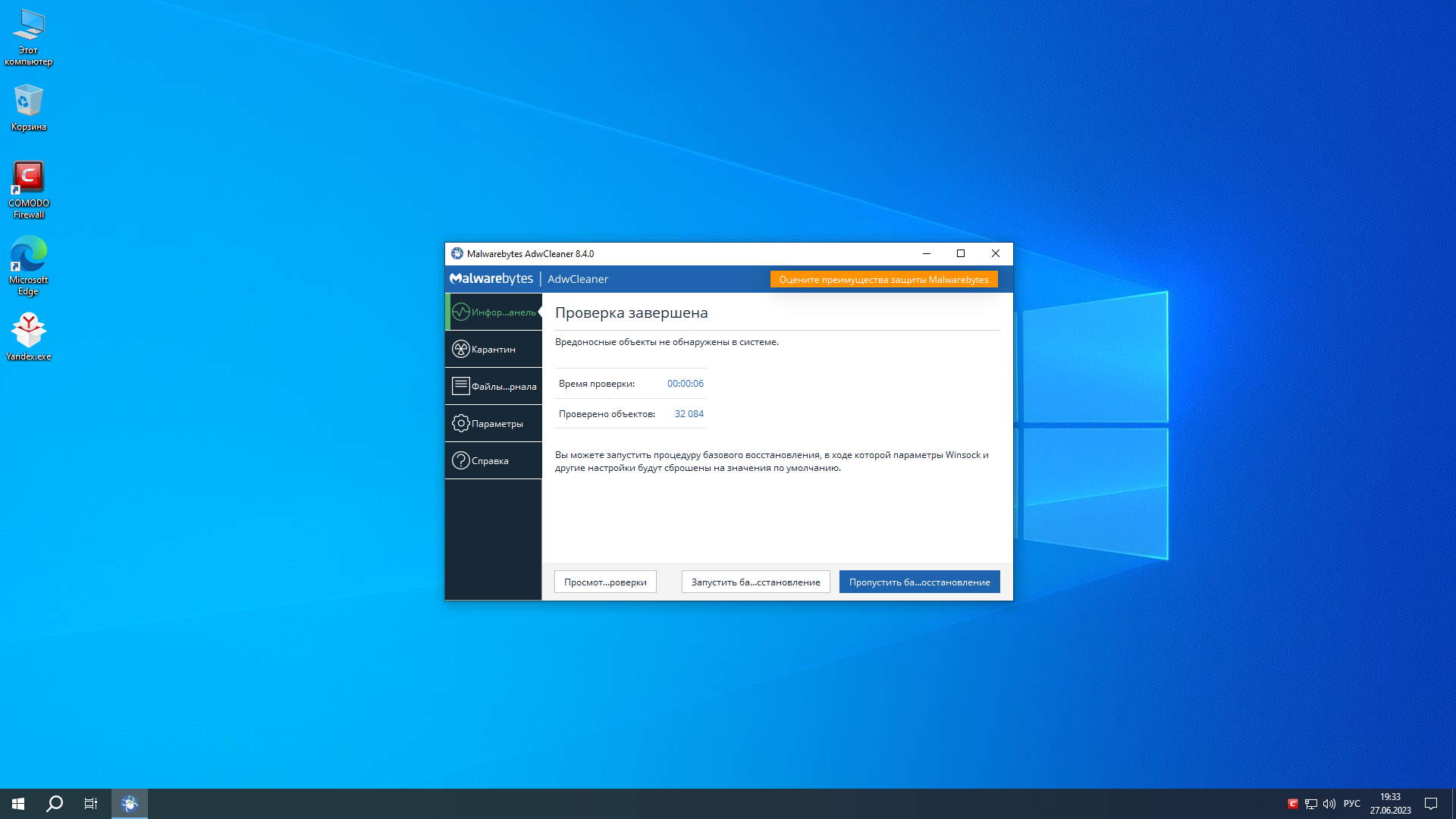Click the Malwarebytes logo in header
The width and height of the screenshot is (1456, 819).
click(491, 278)
